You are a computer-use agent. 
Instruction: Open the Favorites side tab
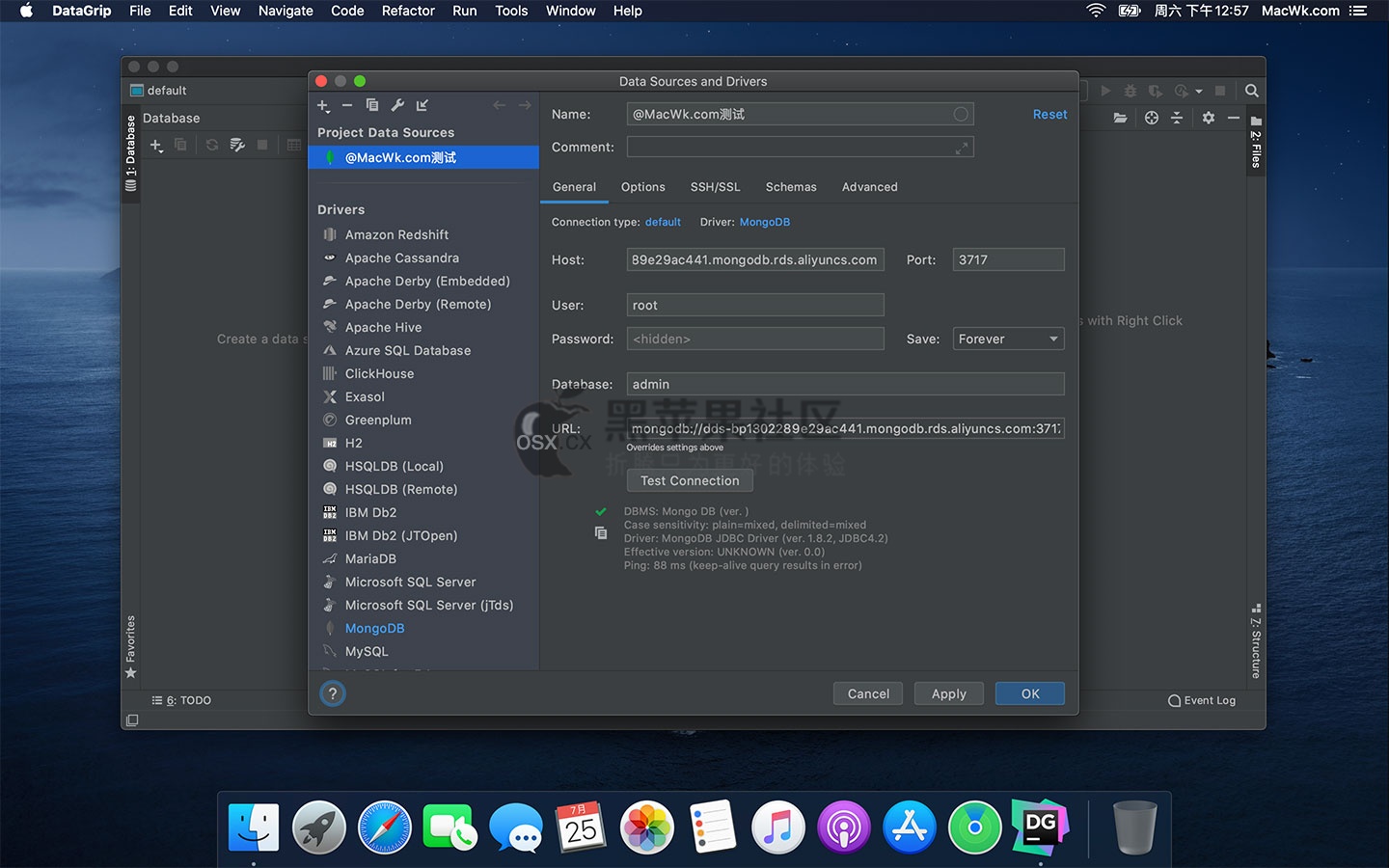tap(130, 646)
